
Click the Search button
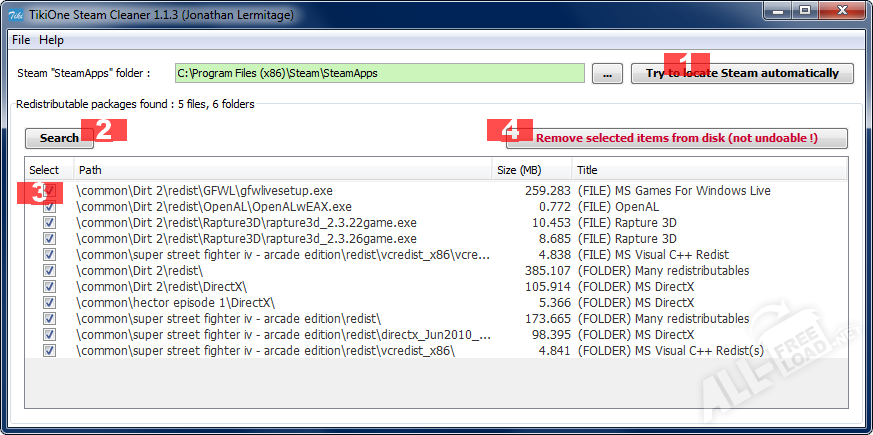pos(58,138)
